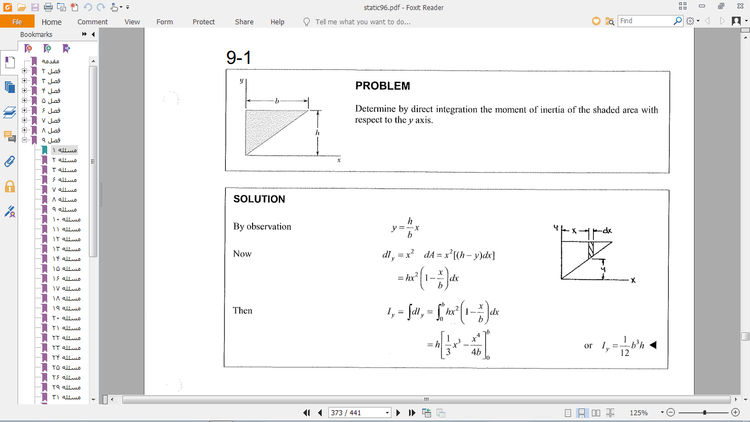Switch to single page view mode
750x422 pixels.
[569, 412]
